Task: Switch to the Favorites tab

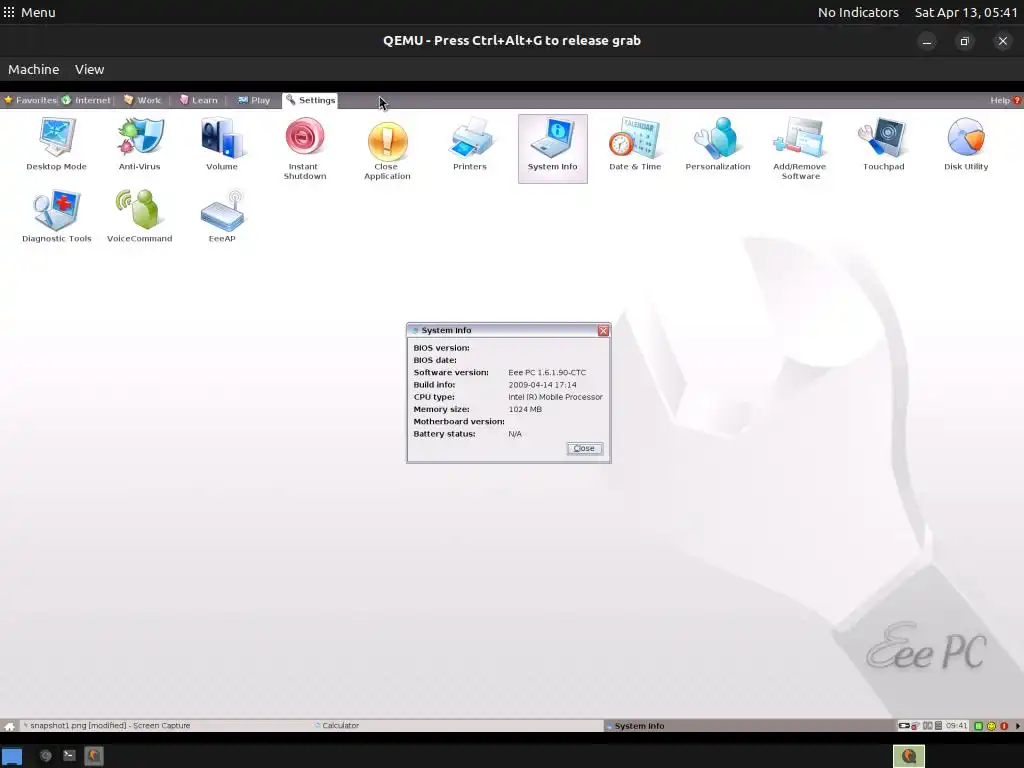Action: [30, 100]
